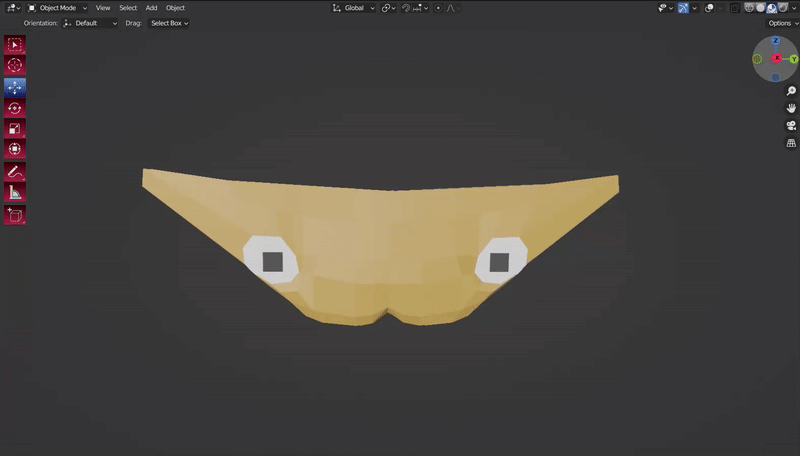Toggle X-ray view button
The height and width of the screenshot is (456, 800).
pyautogui.click(x=735, y=8)
